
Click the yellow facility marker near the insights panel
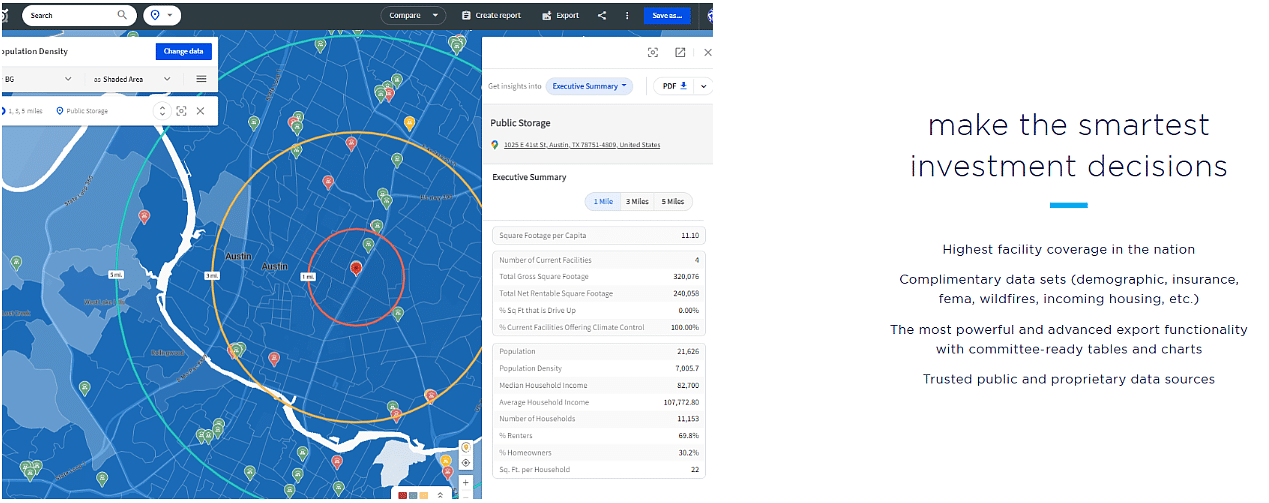point(409,123)
